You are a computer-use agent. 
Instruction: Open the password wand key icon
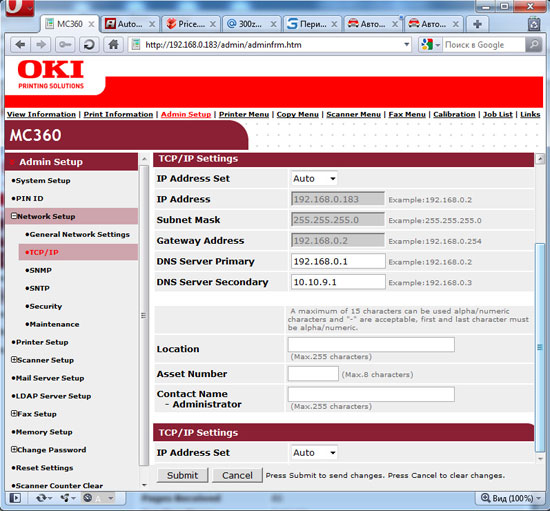[65, 45]
